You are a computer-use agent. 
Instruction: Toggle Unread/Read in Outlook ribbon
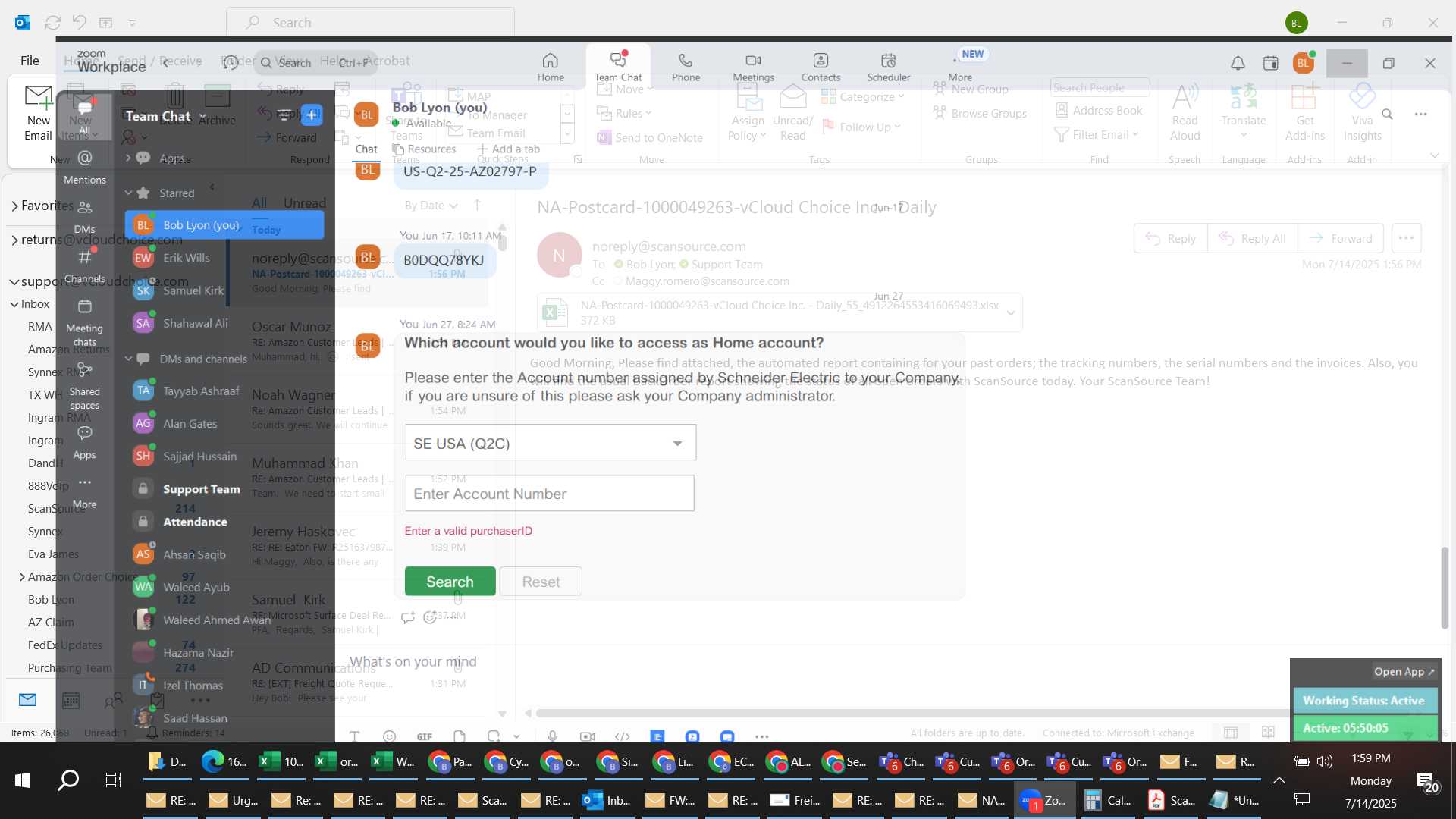click(x=792, y=114)
